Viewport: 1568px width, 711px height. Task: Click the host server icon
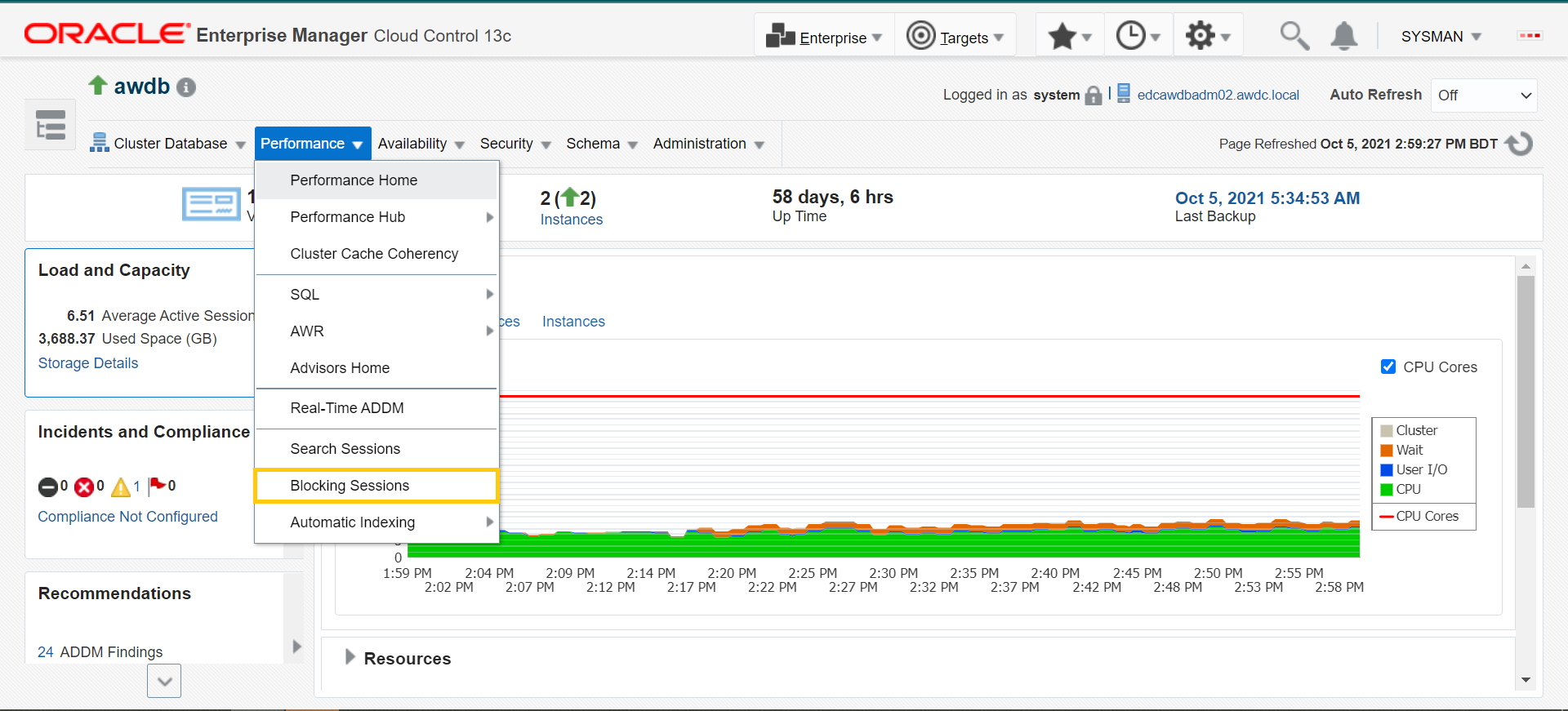pos(1124,94)
